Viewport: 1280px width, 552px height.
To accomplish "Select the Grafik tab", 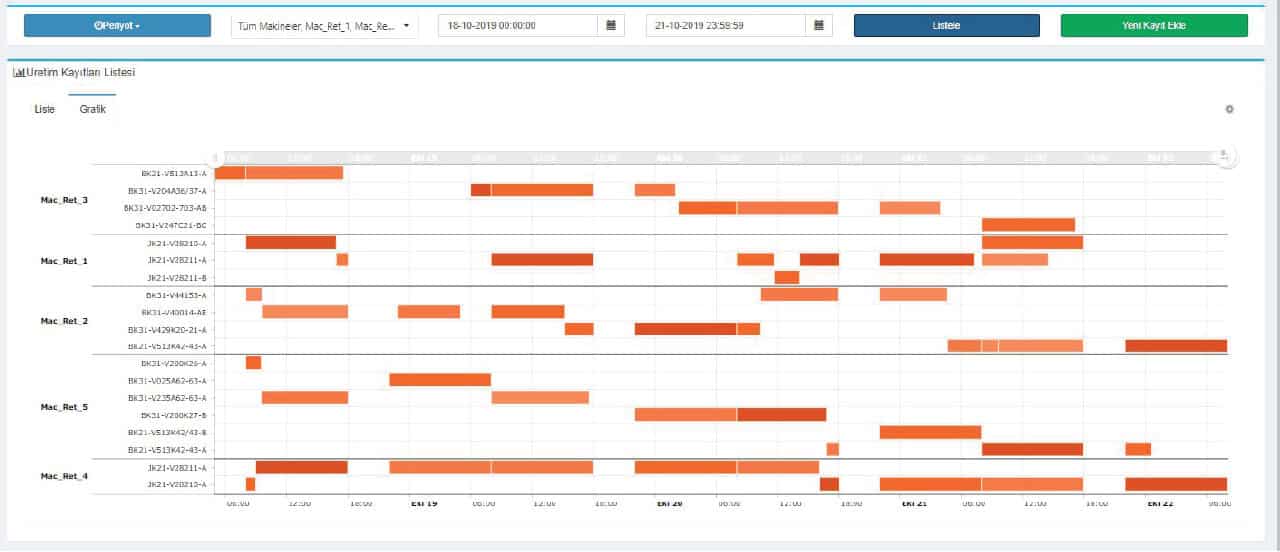I will pos(93,109).
